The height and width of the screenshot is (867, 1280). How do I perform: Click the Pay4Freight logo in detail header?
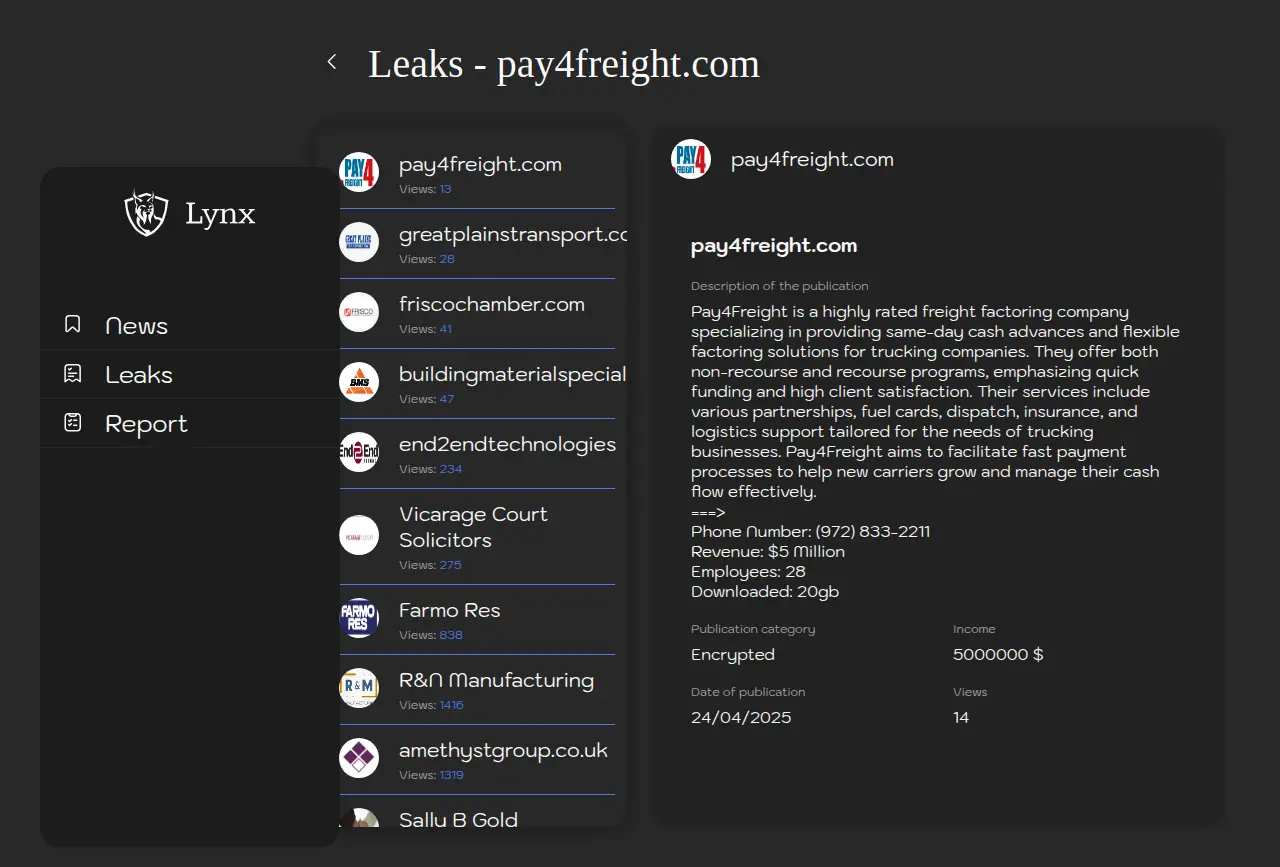[x=691, y=159]
